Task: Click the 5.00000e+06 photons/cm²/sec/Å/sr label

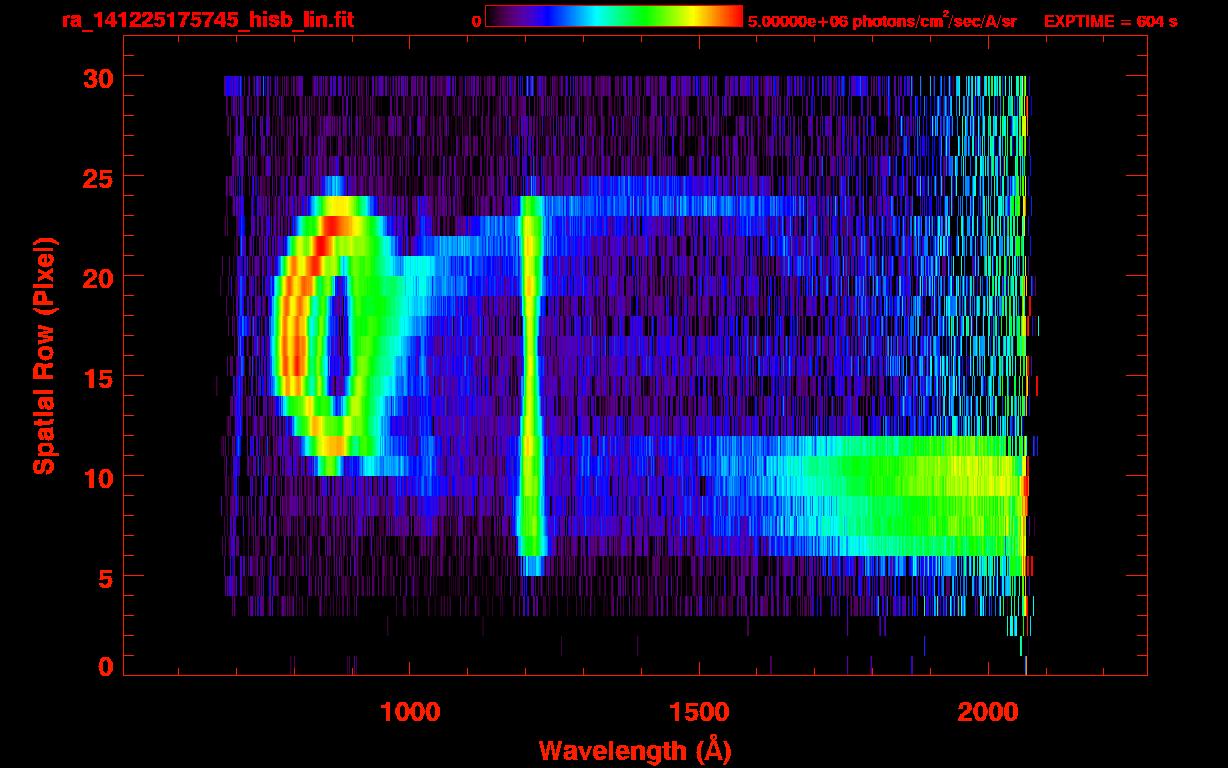Action: [x=882, y=20]
